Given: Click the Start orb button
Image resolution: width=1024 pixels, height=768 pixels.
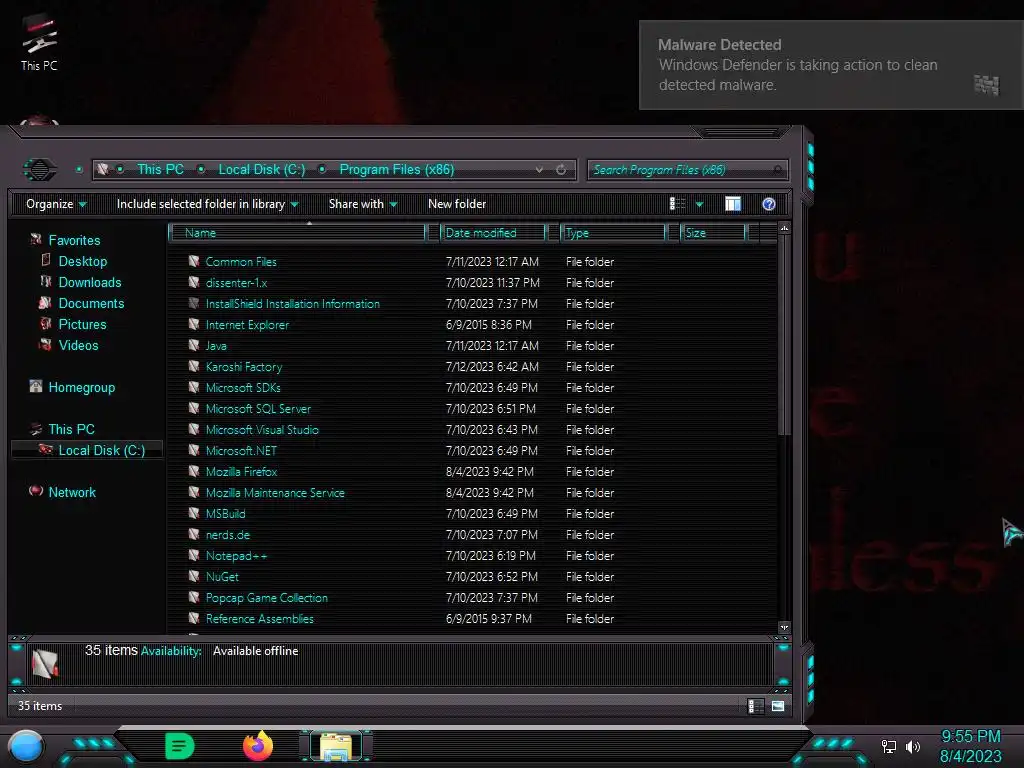Looking at the screenshot, I should pyautogui.click(x=26, y=747).
